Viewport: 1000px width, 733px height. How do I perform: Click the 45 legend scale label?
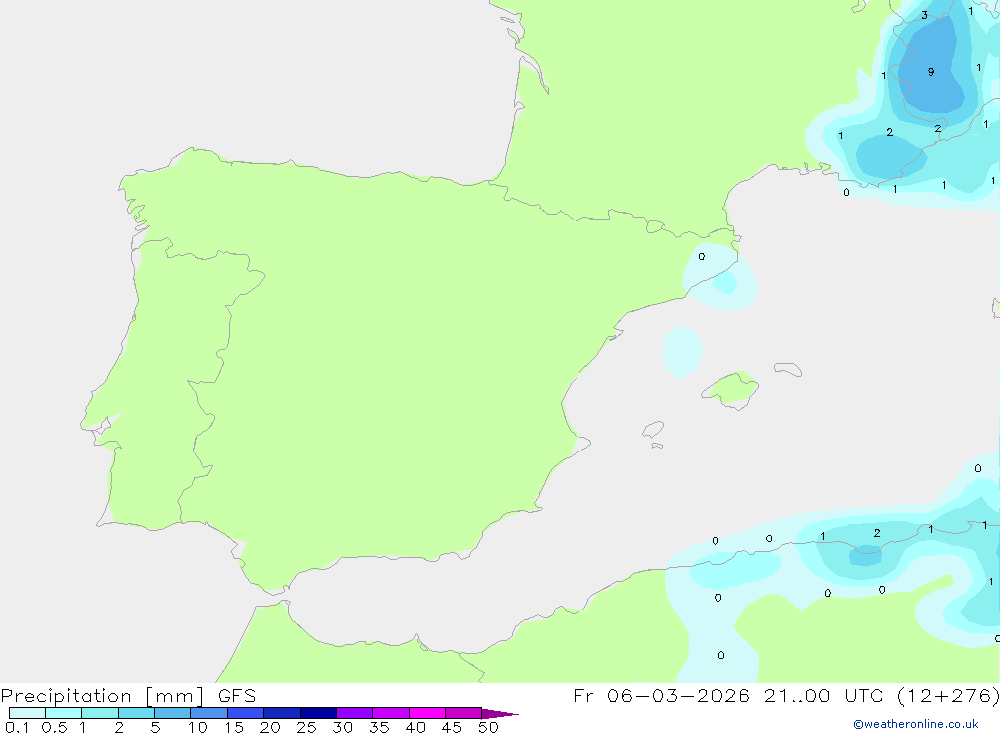pos(452,727)
